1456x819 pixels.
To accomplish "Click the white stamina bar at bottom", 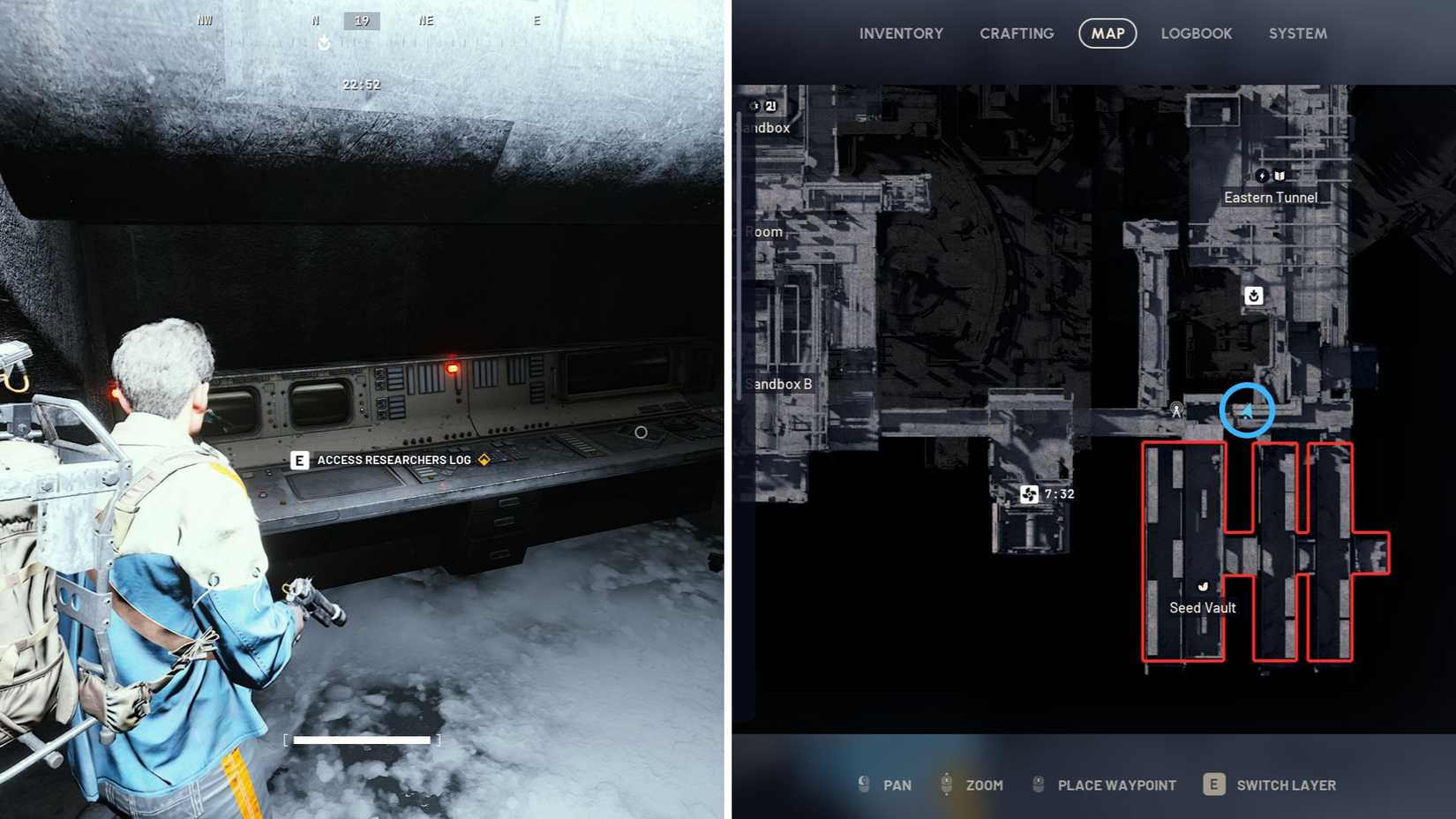I will (362, 740).
